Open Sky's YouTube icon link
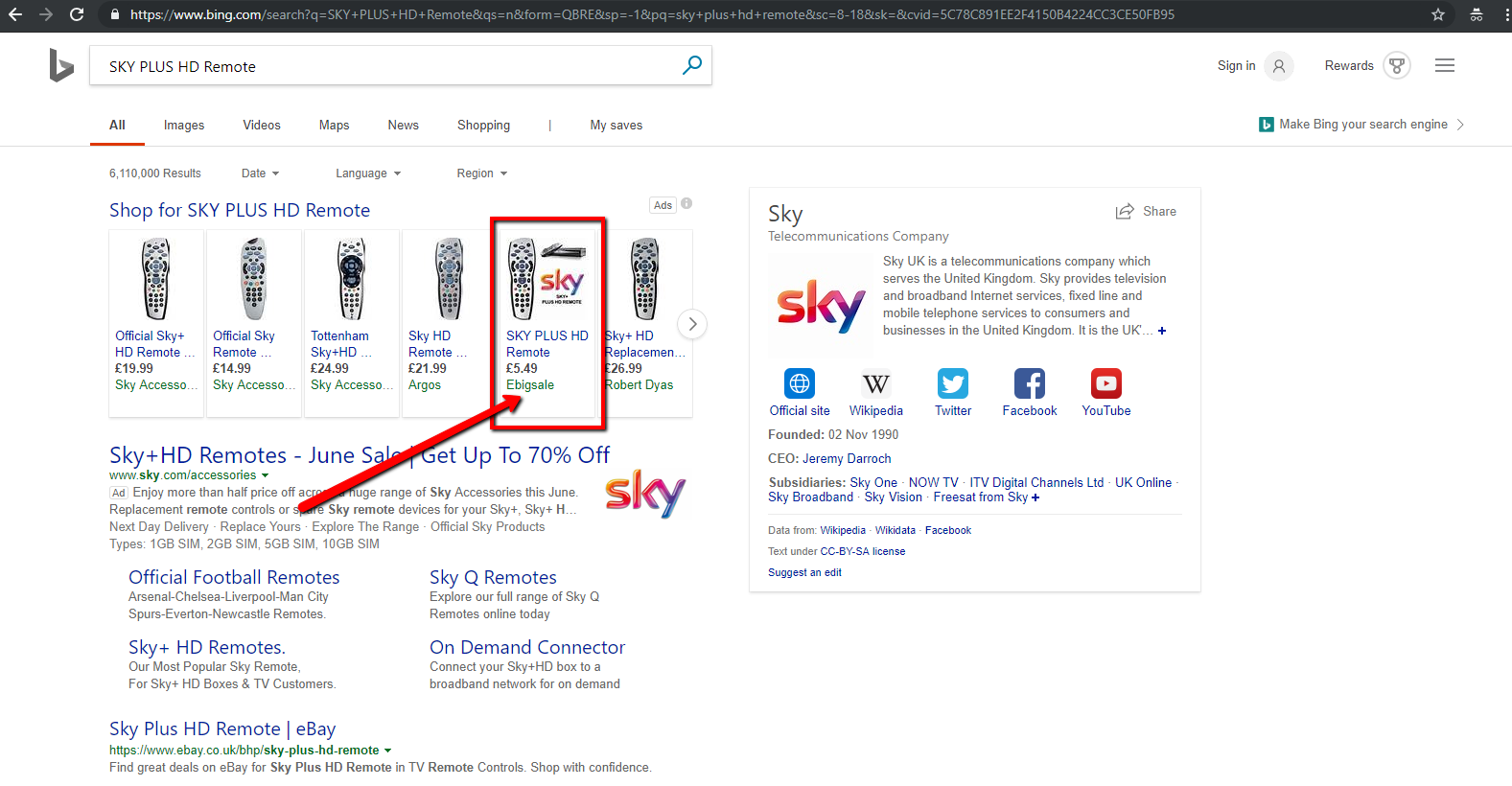The height and width of the screenshot is (786, 1512). tap(1105, 384)
